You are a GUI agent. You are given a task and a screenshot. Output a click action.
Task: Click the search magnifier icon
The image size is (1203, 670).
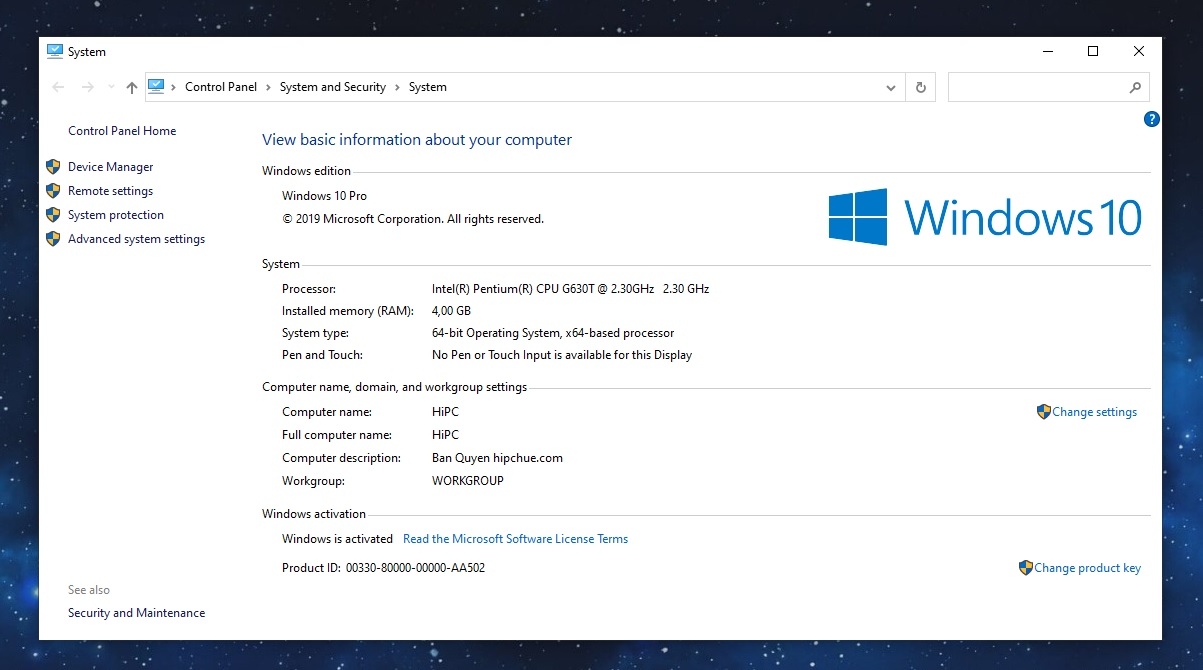point(1136,87)
